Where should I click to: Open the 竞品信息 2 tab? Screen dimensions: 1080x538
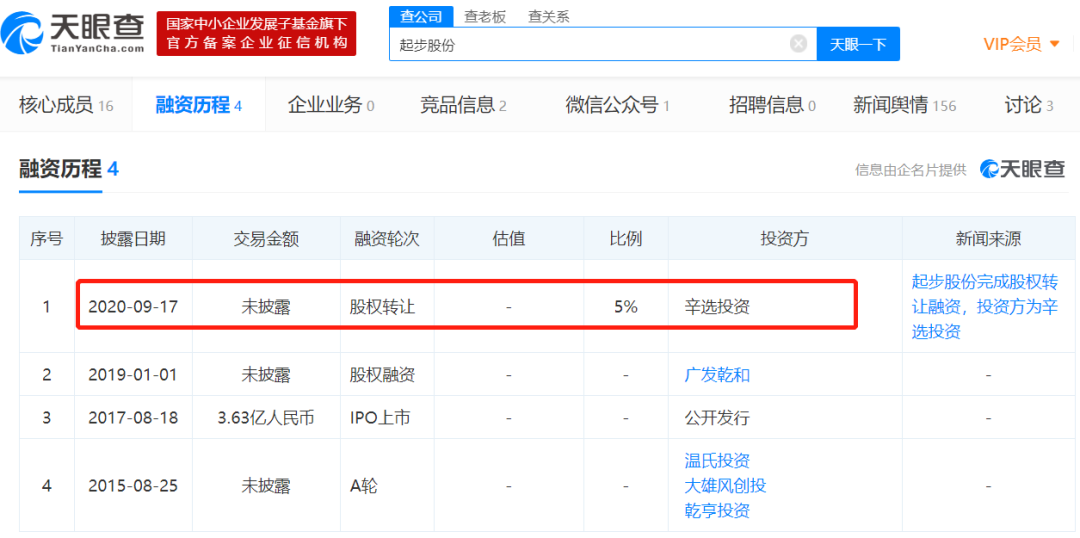click(464, 105)
